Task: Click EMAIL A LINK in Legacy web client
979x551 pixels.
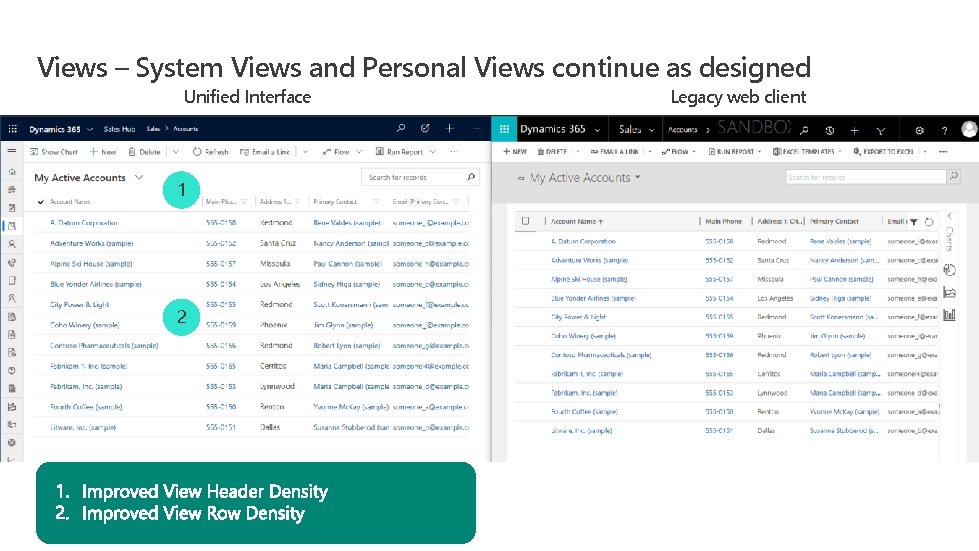Action: [x=614, y=152]
